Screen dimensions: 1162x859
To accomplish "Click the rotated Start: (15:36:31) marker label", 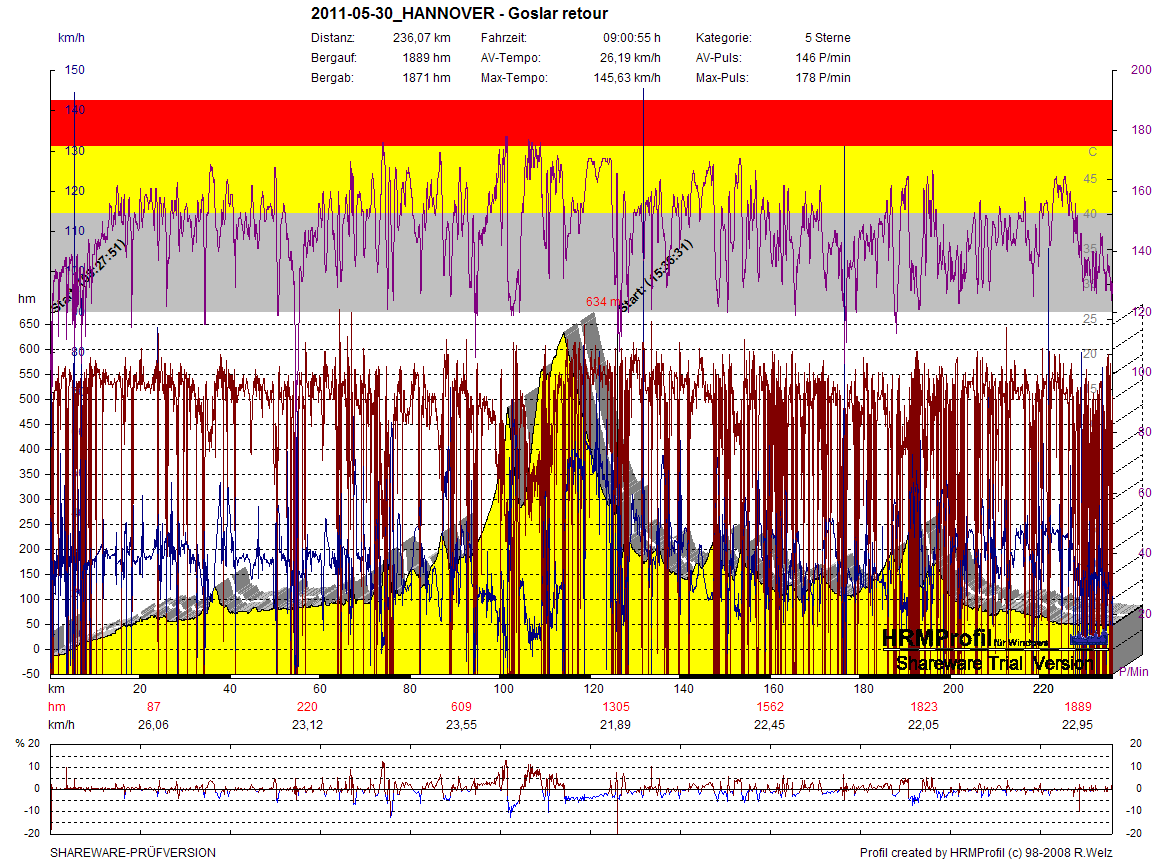I will click(656, 262).
